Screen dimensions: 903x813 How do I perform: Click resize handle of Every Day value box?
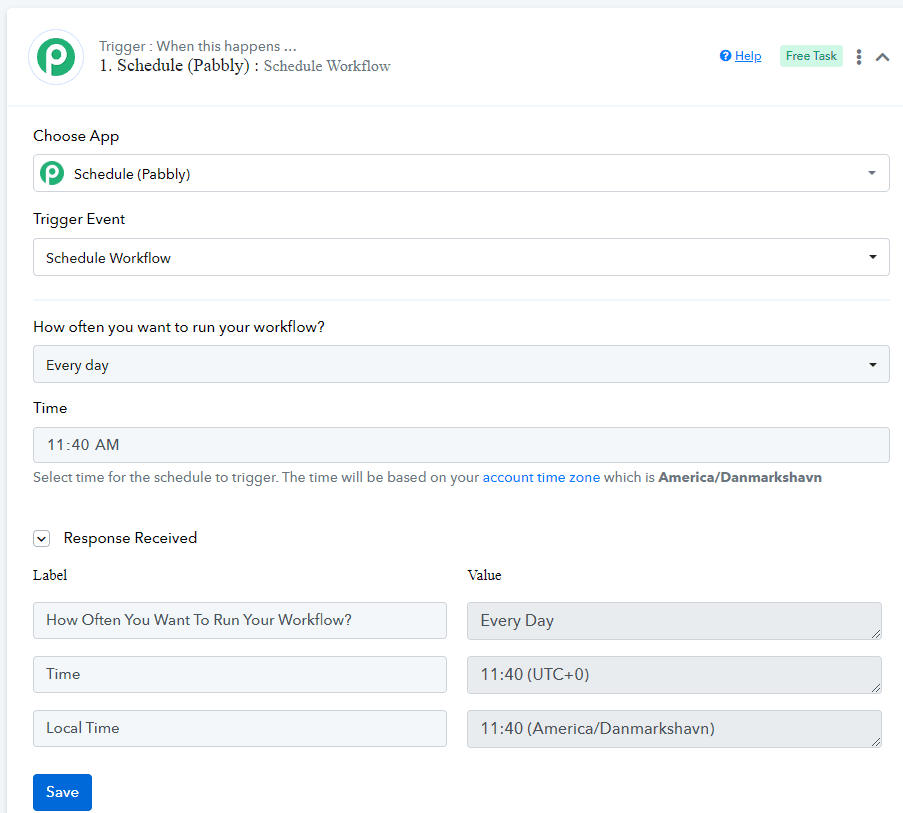[x=875, y=634]
